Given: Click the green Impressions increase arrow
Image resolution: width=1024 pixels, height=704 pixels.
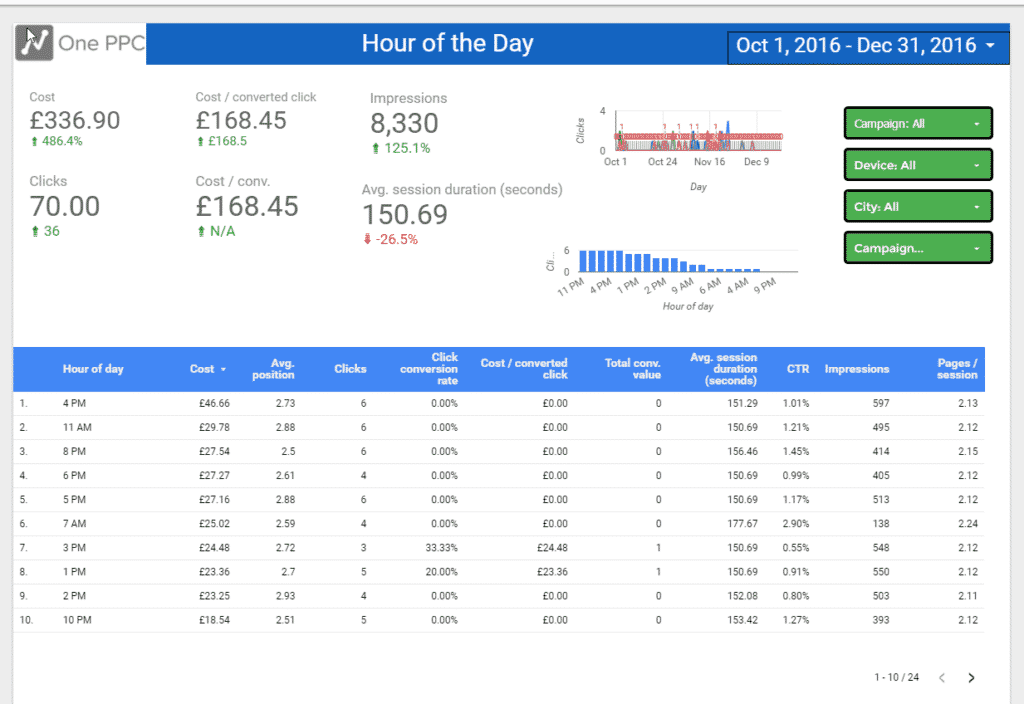Looking at the screenshot, I should tap(376, 148).
